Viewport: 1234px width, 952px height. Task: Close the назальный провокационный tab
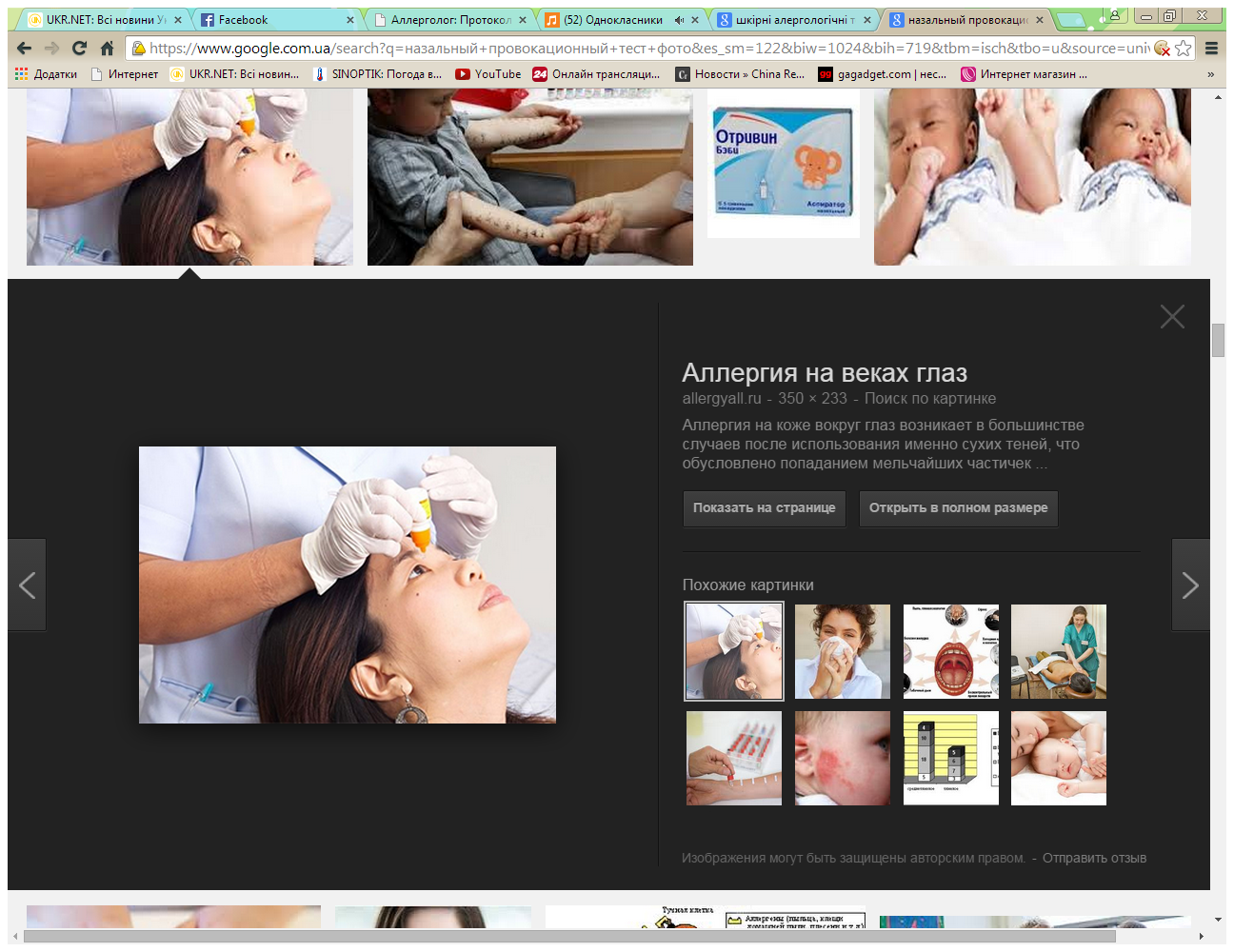(x=1039, y=19)
